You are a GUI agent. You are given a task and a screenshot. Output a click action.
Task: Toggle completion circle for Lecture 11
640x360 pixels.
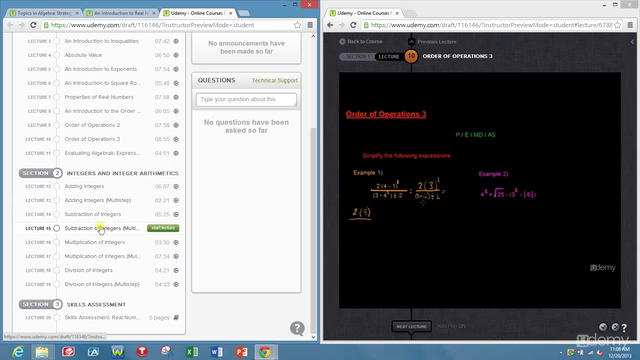tap(56, 153)
